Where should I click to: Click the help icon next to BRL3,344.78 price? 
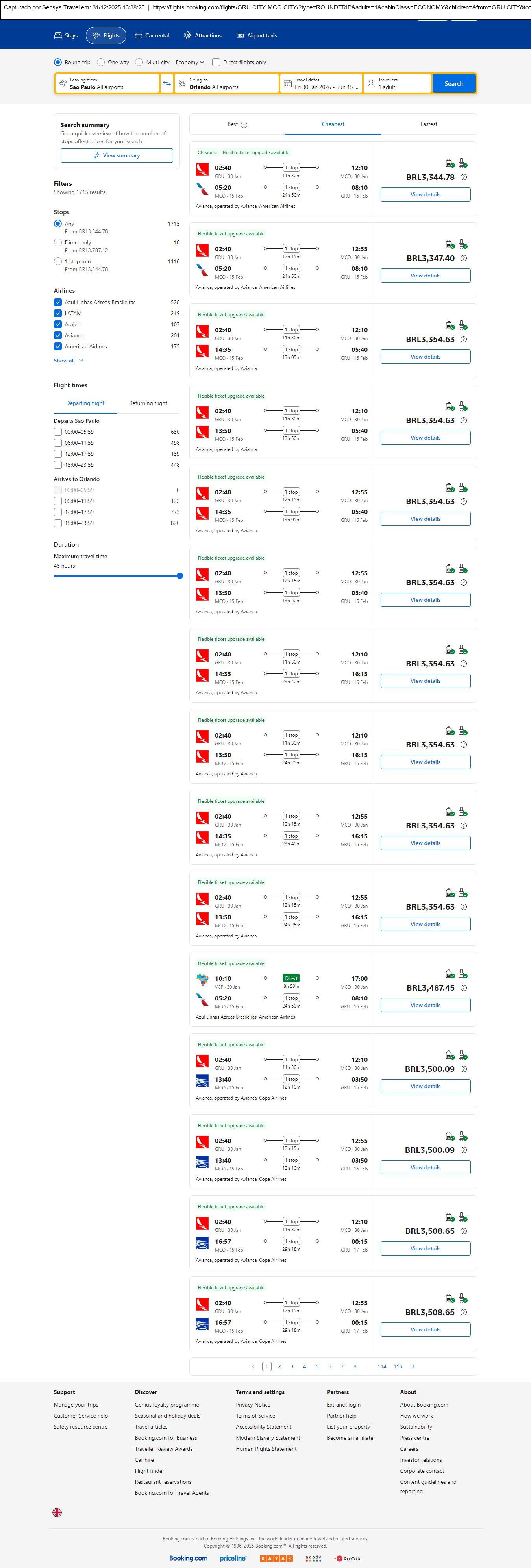pyautogui.click(x=463, y=177)
